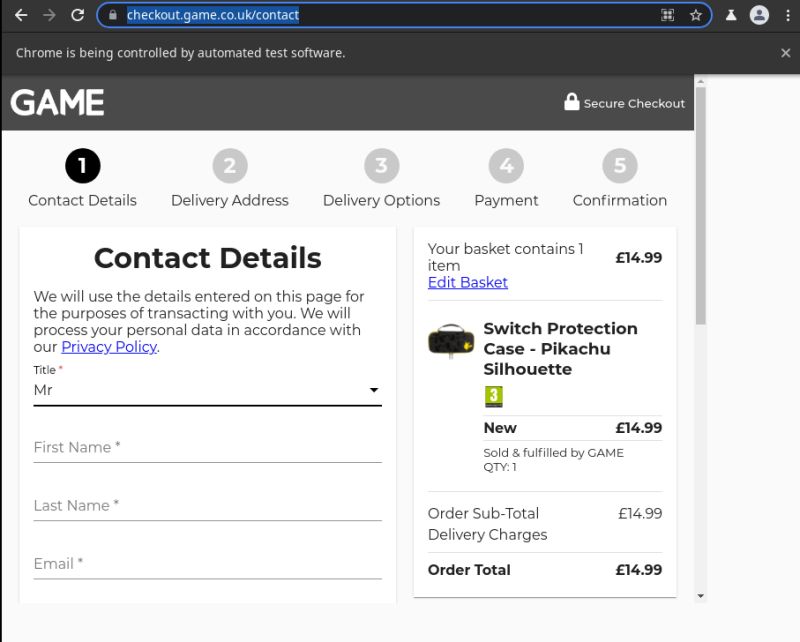This screenshot has height=642, width=800.
Task: Select step 1 circle Contact Details
Action: 83,166
